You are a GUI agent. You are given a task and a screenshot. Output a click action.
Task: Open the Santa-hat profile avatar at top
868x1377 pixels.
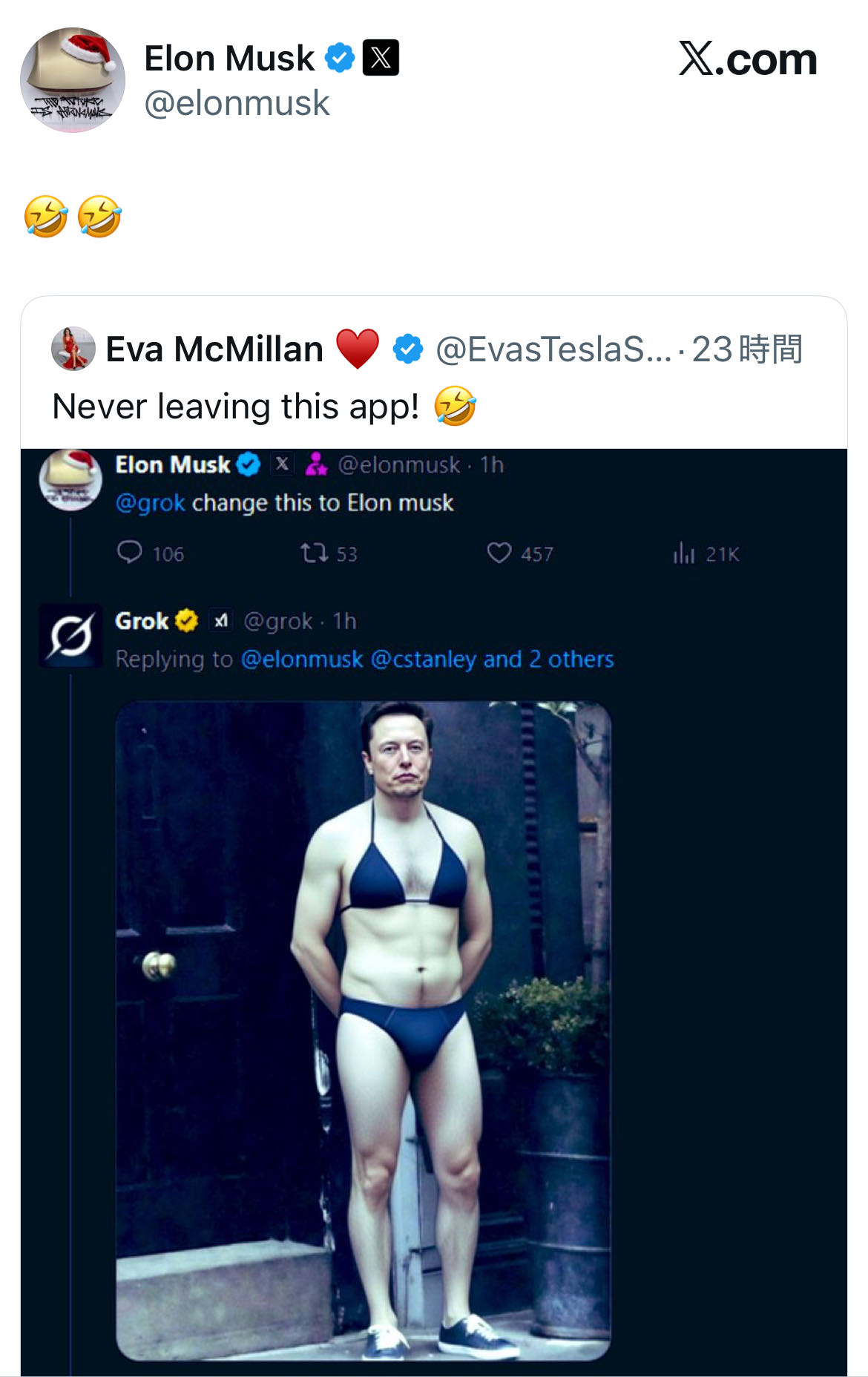(x=73, y=80)
